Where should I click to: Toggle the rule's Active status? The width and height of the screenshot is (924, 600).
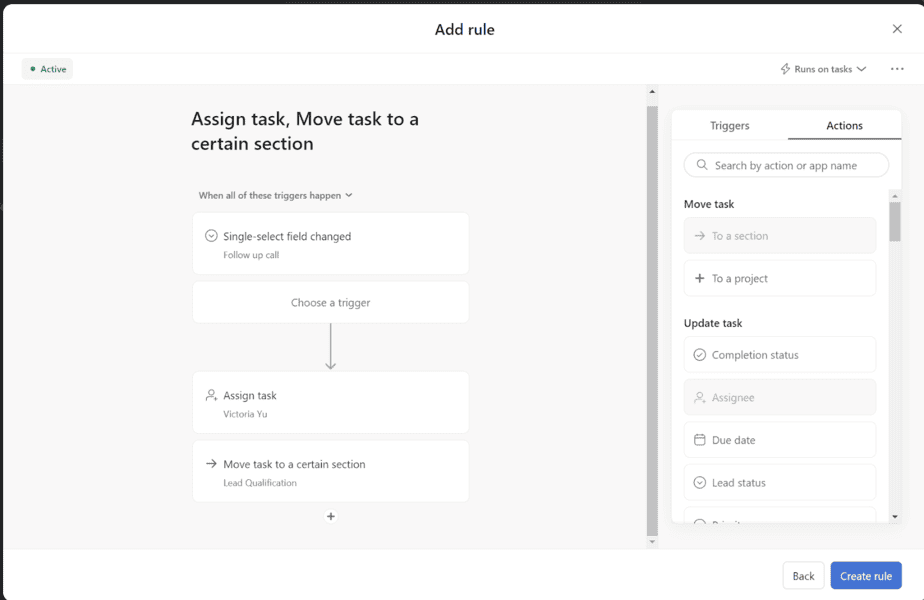point(47,68)
